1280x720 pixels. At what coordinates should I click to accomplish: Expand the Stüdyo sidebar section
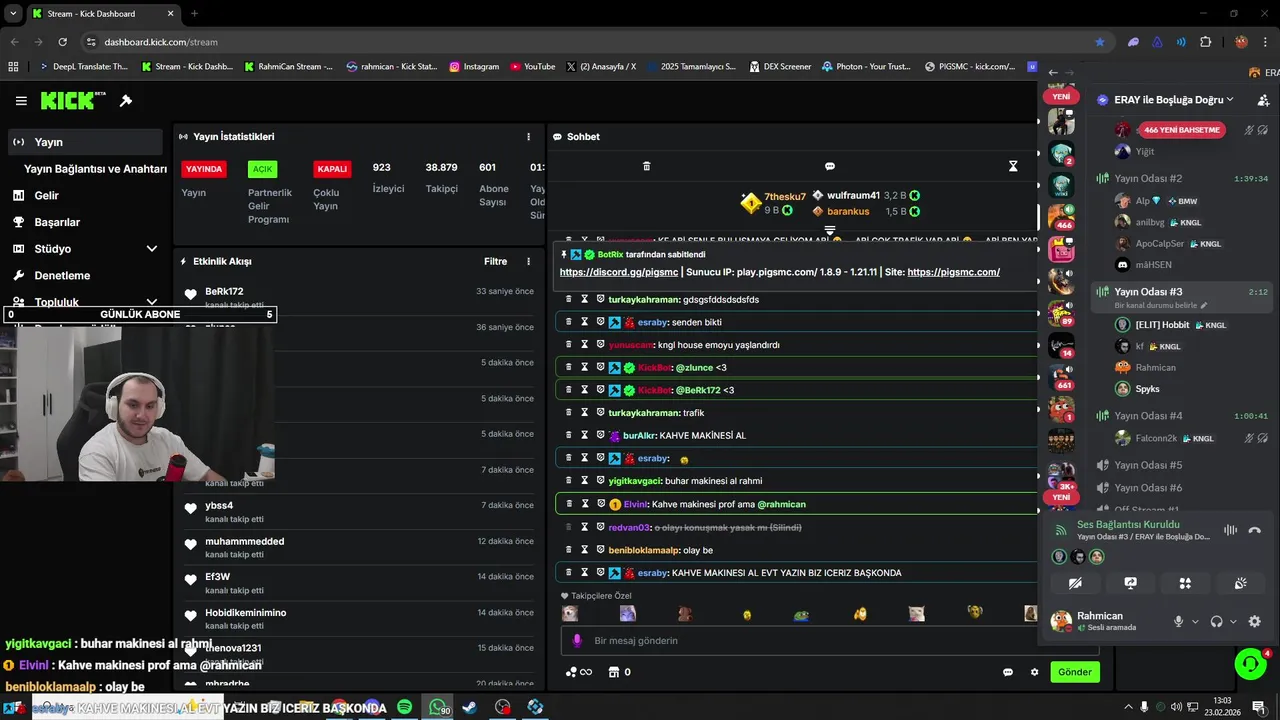pos(152,249)
